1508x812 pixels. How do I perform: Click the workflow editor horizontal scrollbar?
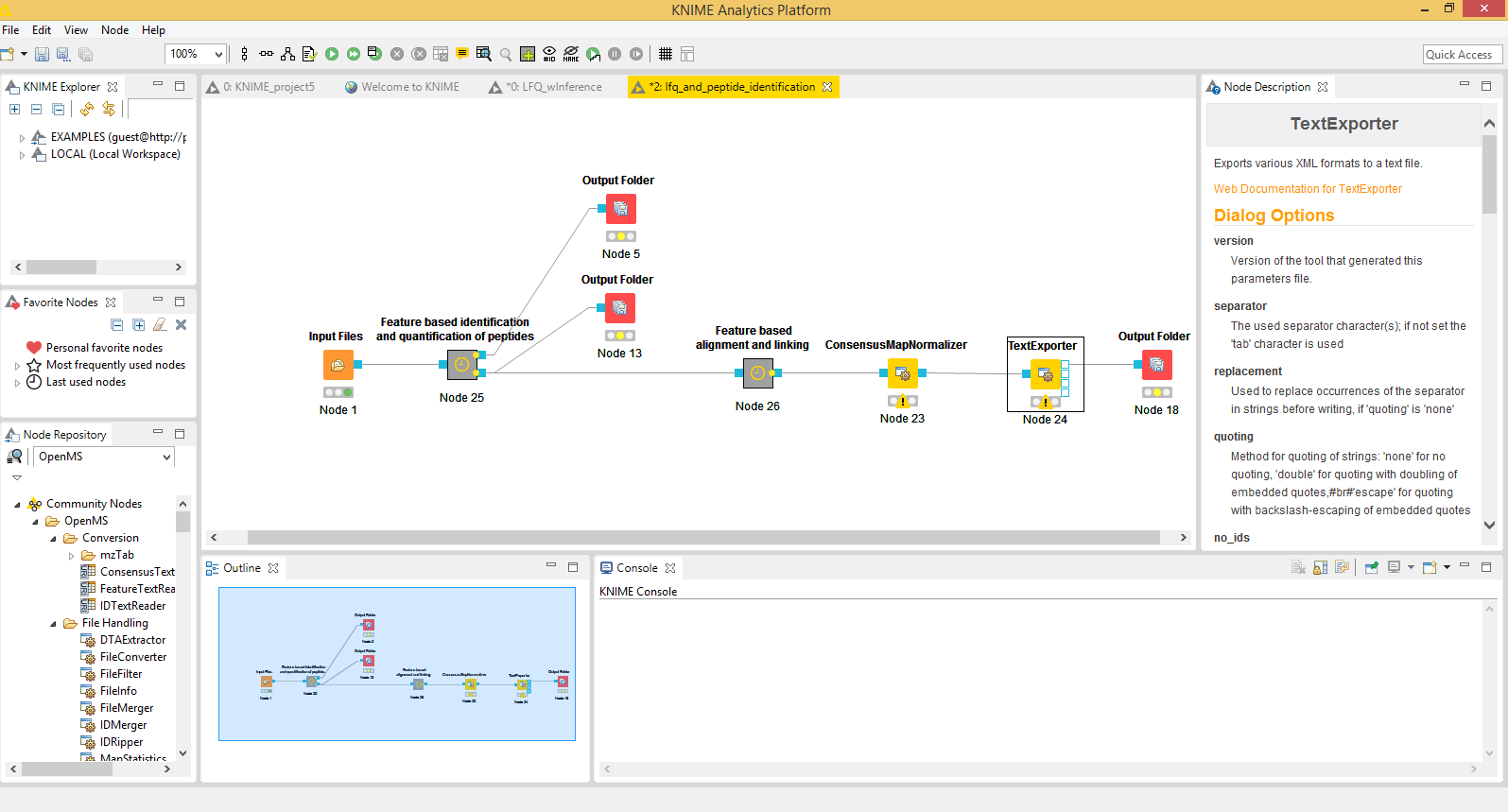point(702,537)
